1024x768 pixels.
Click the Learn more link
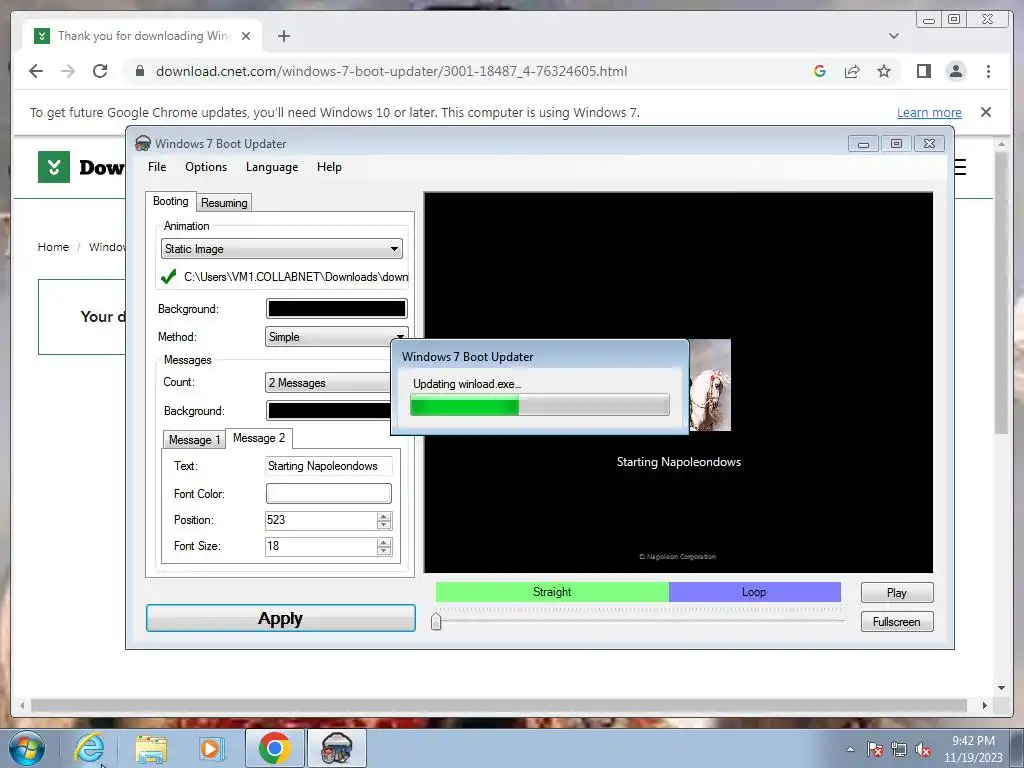(x=929, y=112)
